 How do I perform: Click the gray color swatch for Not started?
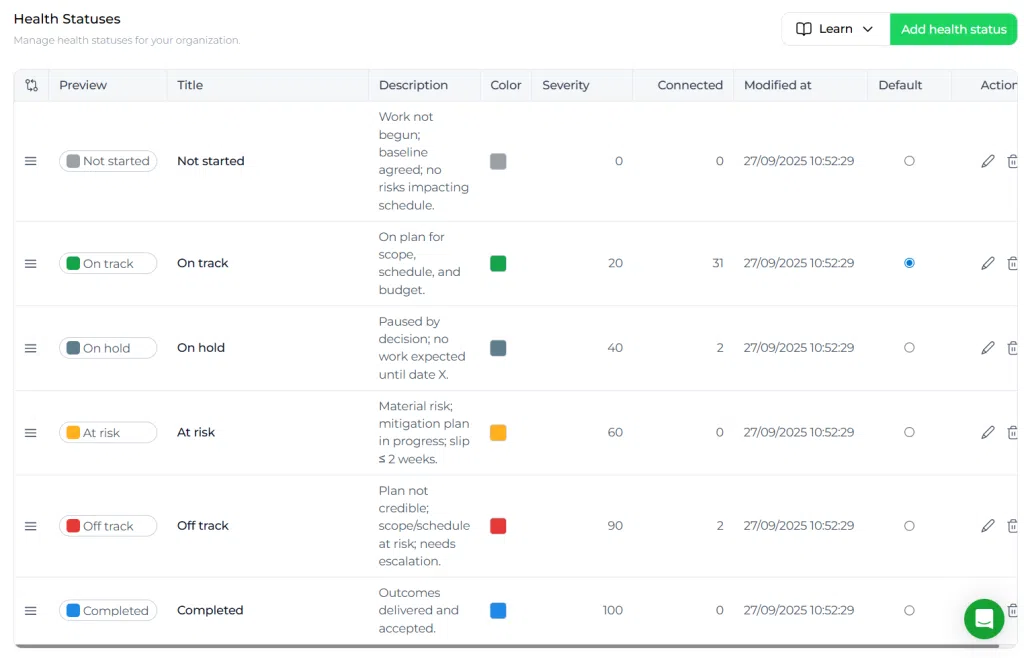click(498, 161)
